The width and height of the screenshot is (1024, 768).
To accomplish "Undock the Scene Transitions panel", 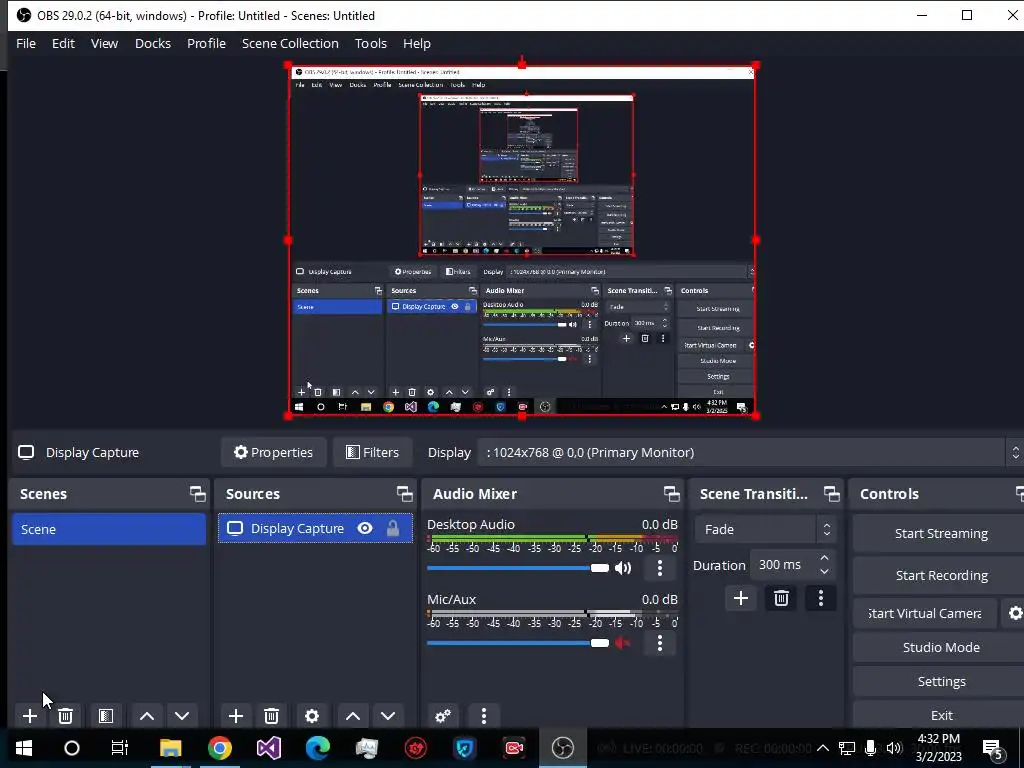I will point(831,494).
